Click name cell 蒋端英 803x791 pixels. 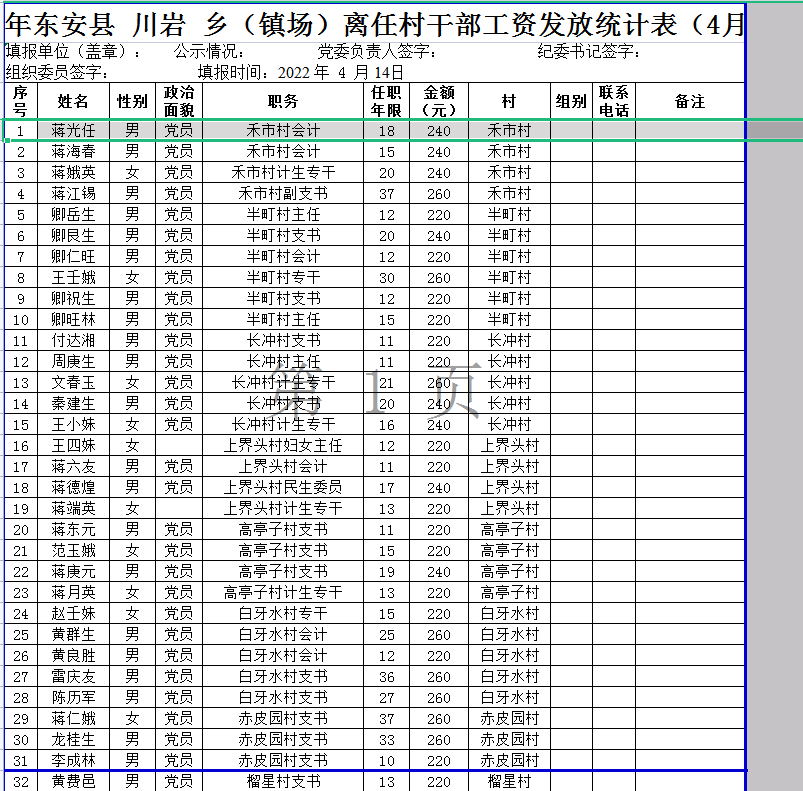click(x=73, y=508)
